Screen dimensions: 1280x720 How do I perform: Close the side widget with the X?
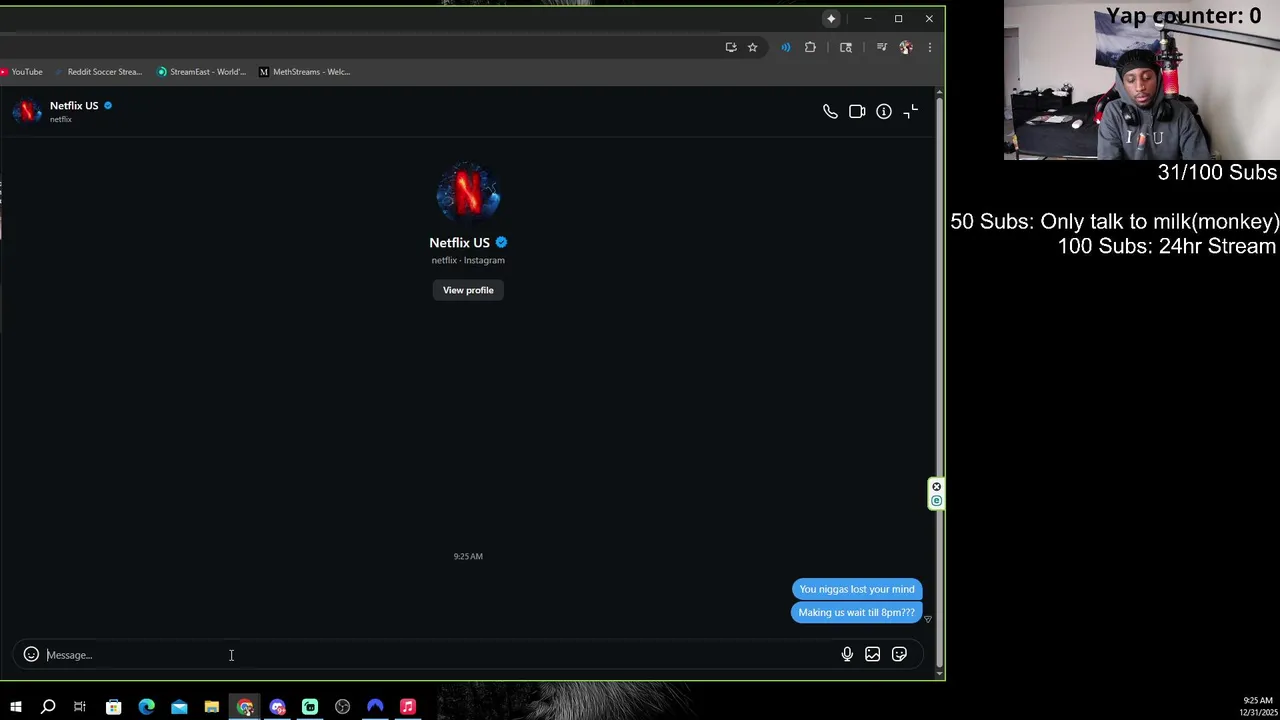936,487
